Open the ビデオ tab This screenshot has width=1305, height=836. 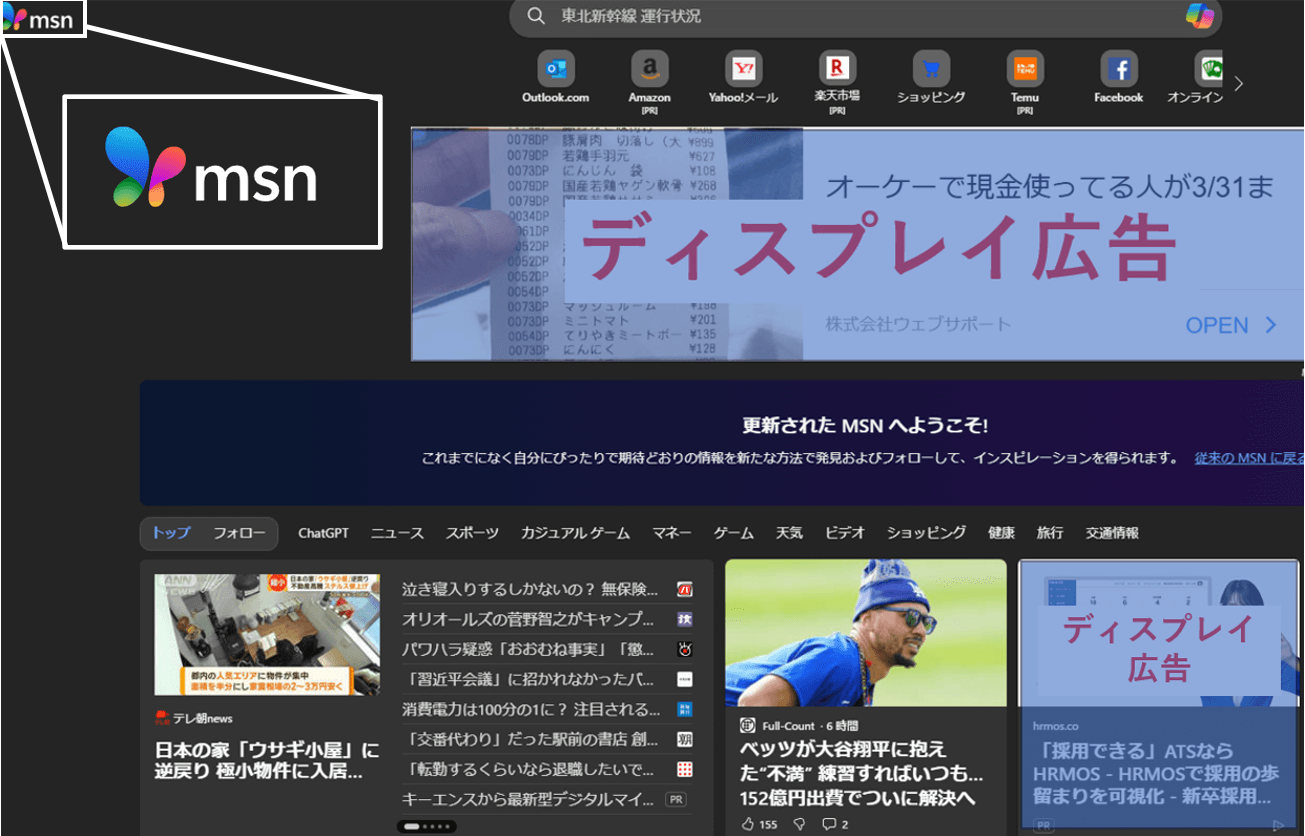[844, 533]
